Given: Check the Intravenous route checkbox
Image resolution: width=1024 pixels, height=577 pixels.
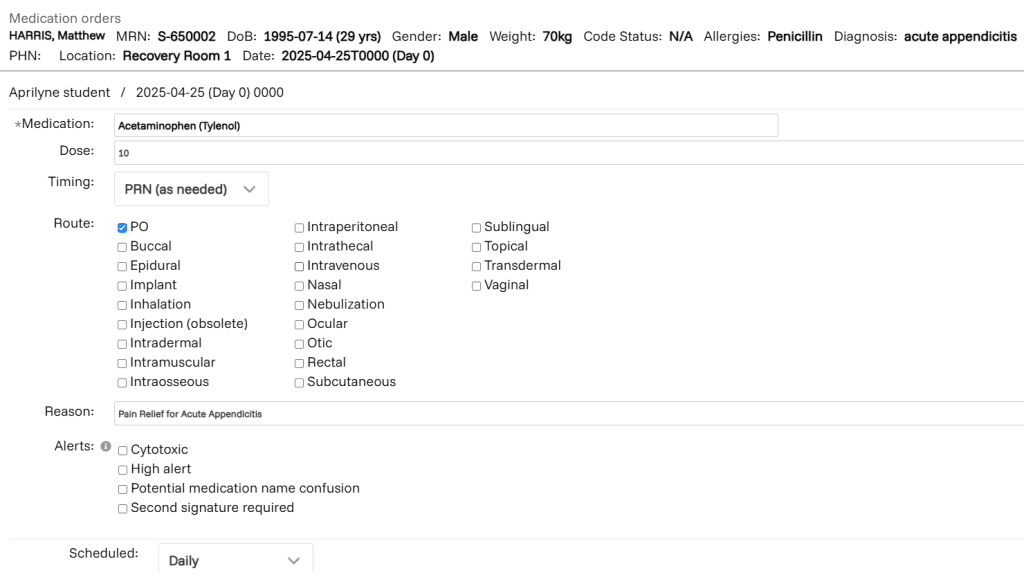Looking at the screenshot, I should [299, 266].
